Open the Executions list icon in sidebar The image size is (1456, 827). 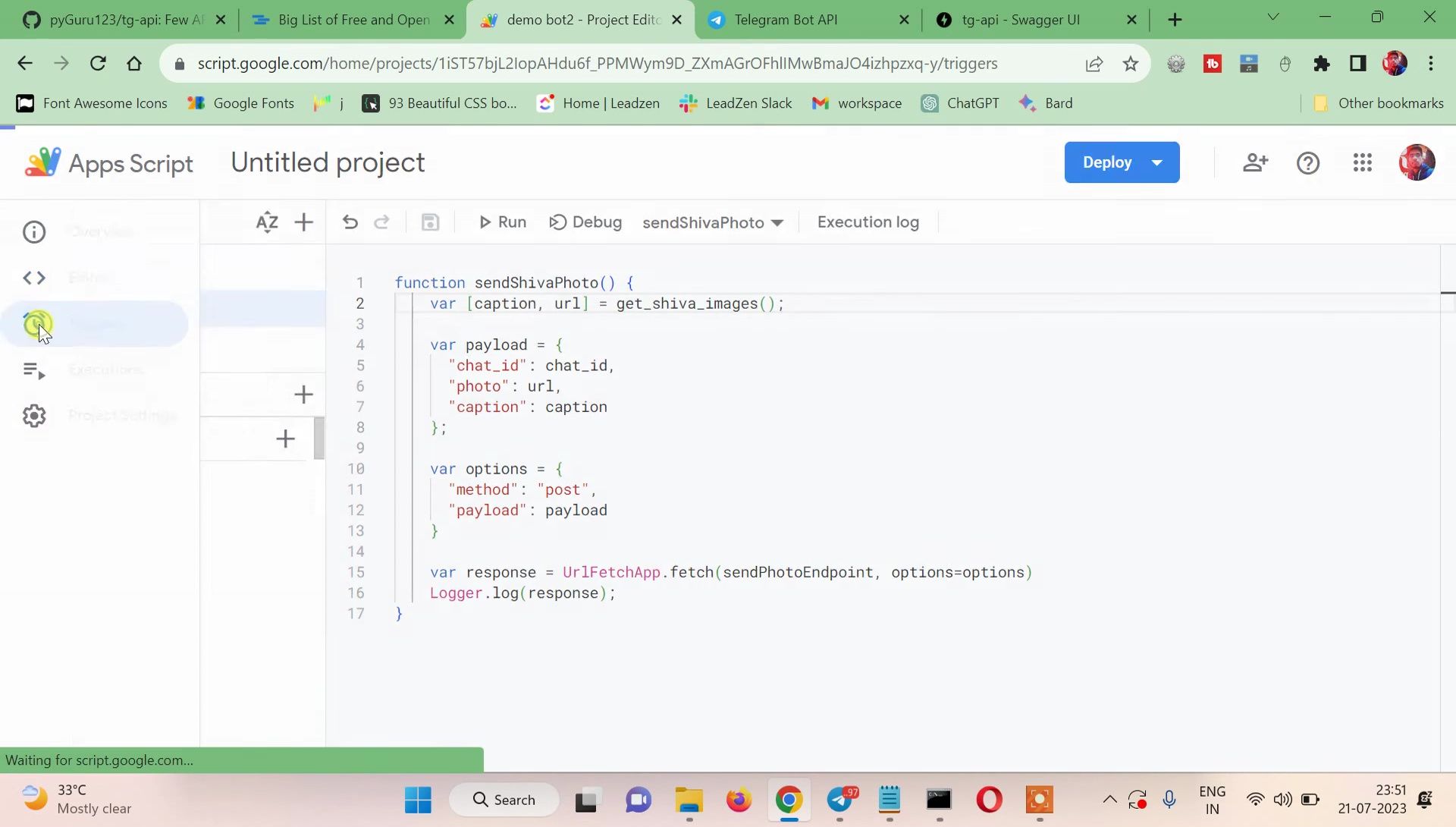click(34, 370)
